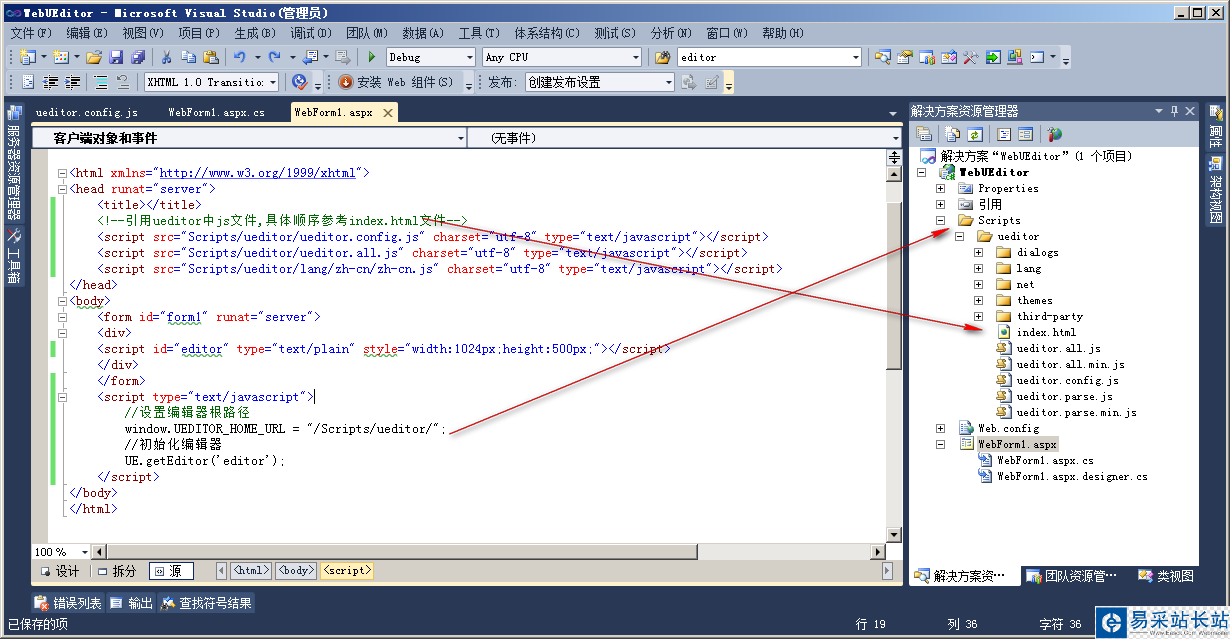Expand the Web.config node
Screen dimensions: 1230x639
tap(940, 428)
